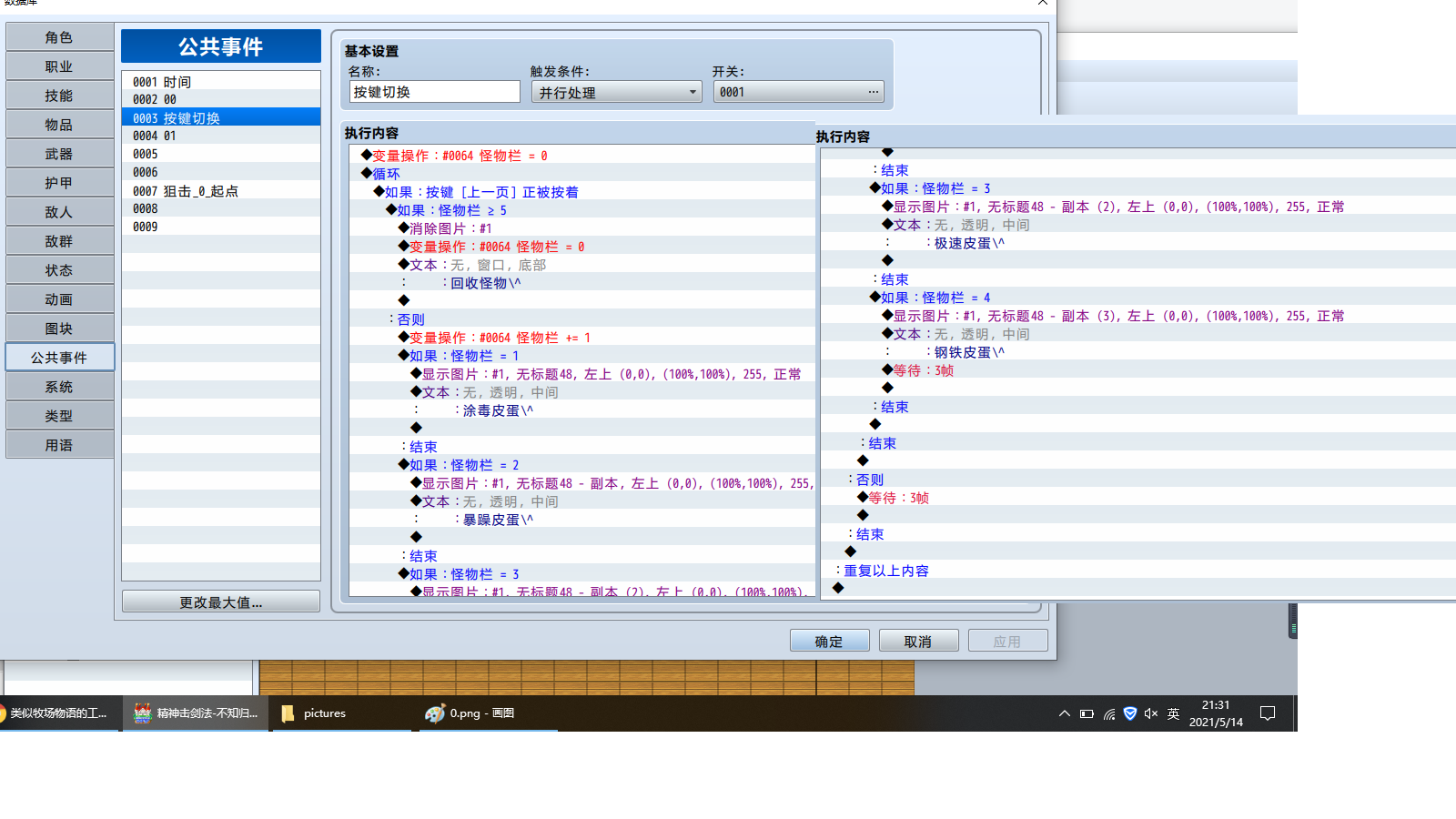Switch to the 类型 tab
The width and height of the screenshot is (1456, 819).
click(x=59, y=416)
